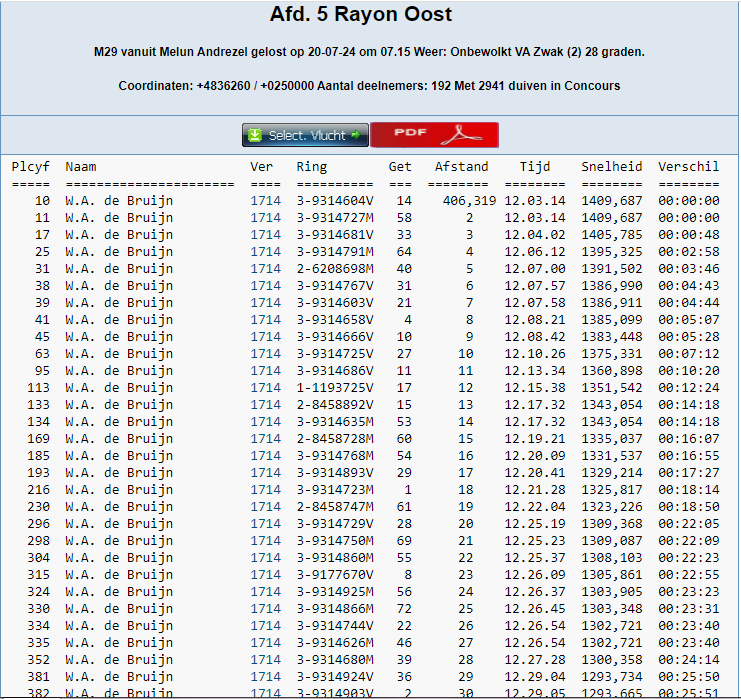
Task: Open the 1714 link for ring 3-9314604V
Action: pyautogui.click(x=265, y=201)
